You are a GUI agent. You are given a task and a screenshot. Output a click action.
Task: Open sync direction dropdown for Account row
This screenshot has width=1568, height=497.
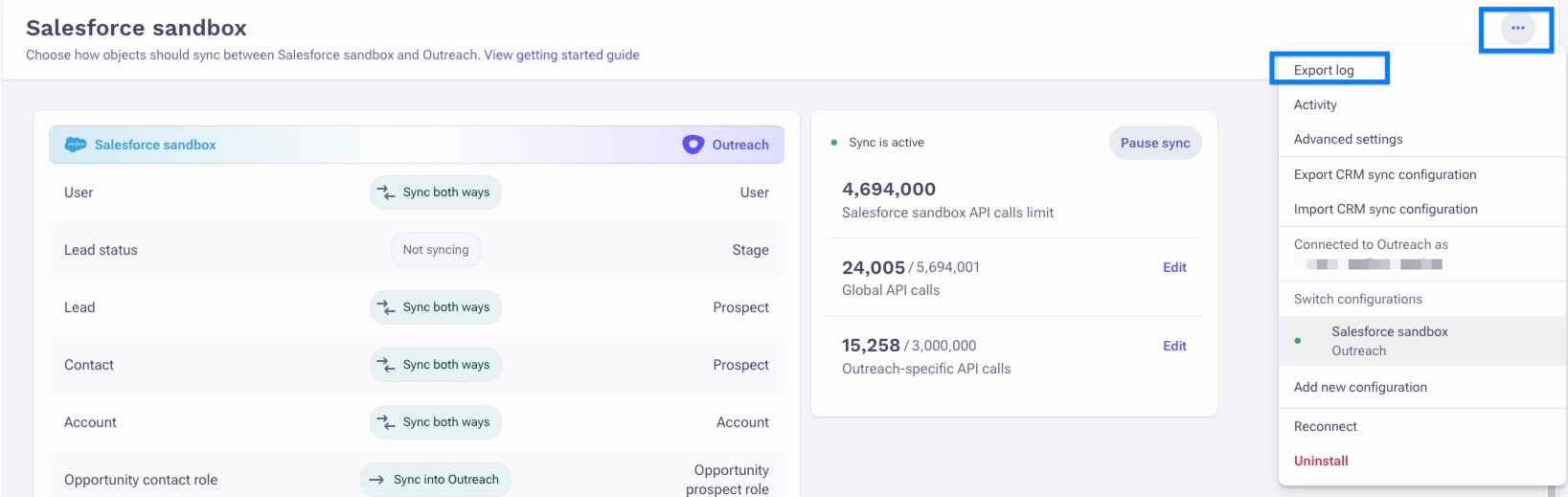point(436,422)
